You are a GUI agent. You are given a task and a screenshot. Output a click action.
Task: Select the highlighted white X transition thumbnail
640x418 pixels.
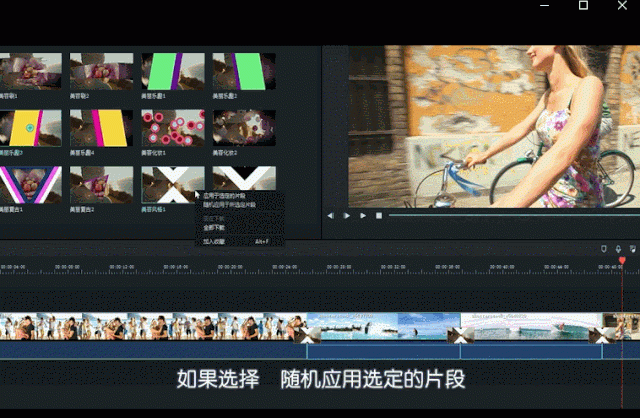click(x=173, y=185)
